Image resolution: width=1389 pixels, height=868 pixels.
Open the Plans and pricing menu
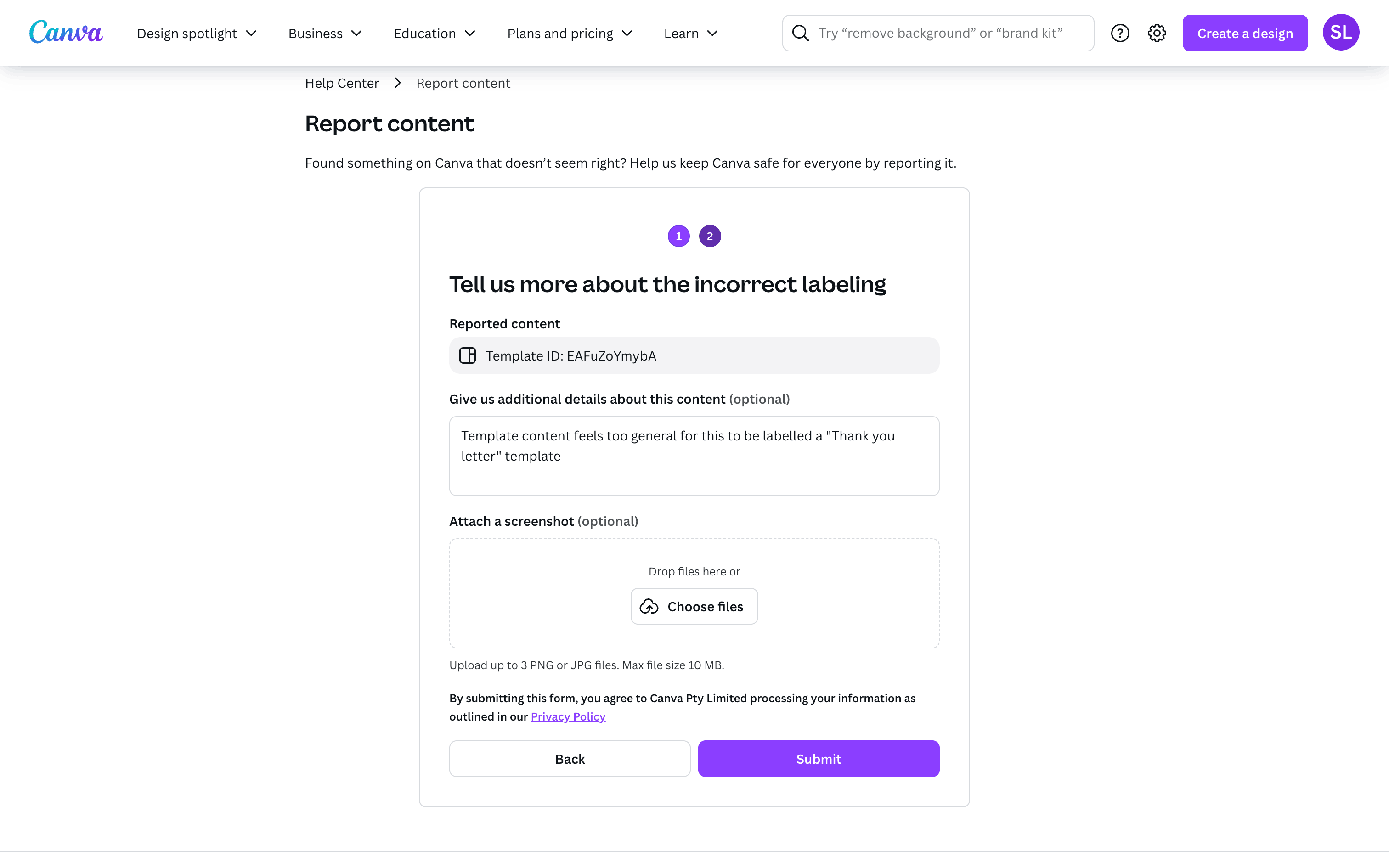coord(570,34)
